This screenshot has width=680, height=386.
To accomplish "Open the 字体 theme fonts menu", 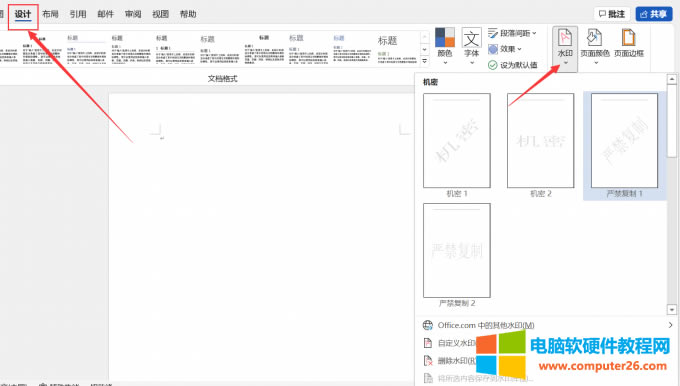I will pyautogui.click(x=471, y=46).
